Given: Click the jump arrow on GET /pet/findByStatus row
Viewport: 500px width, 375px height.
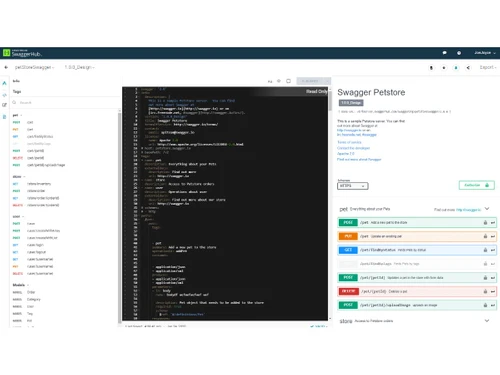Looking at the screenshot, I should (x=493, y=250).
